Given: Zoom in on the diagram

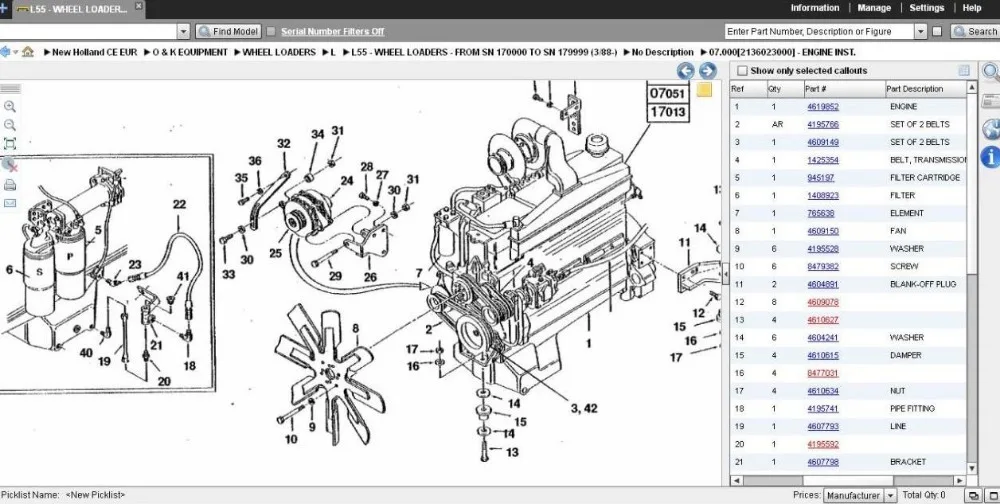Looking at the screenshot, I should click(10, 107).
